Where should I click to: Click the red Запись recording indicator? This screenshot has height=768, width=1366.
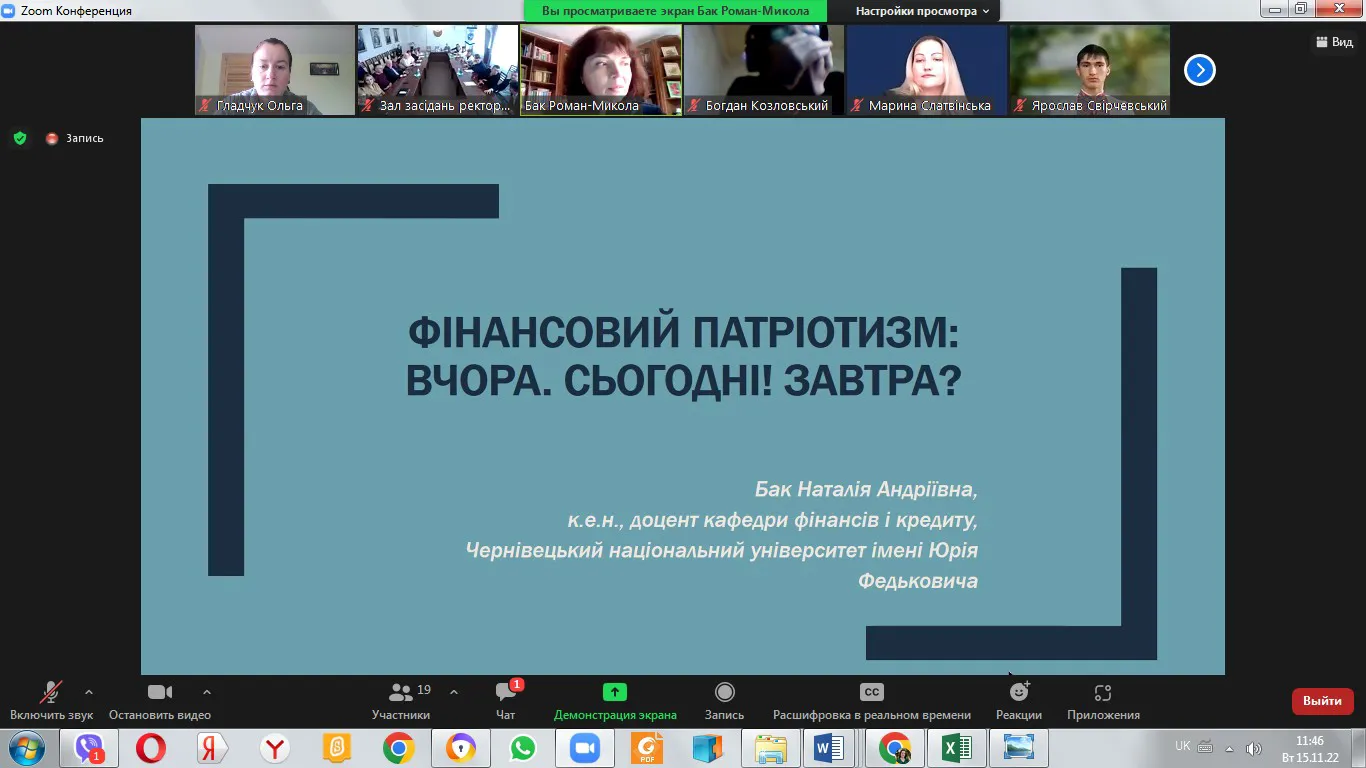click(x=74, y=138)
